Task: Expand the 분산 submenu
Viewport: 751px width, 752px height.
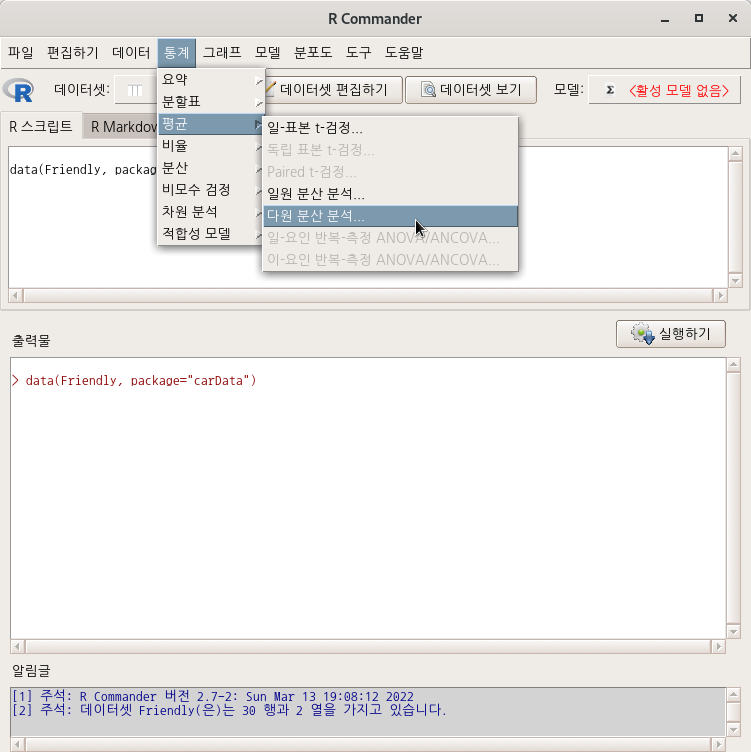Action: coord(211,168)
